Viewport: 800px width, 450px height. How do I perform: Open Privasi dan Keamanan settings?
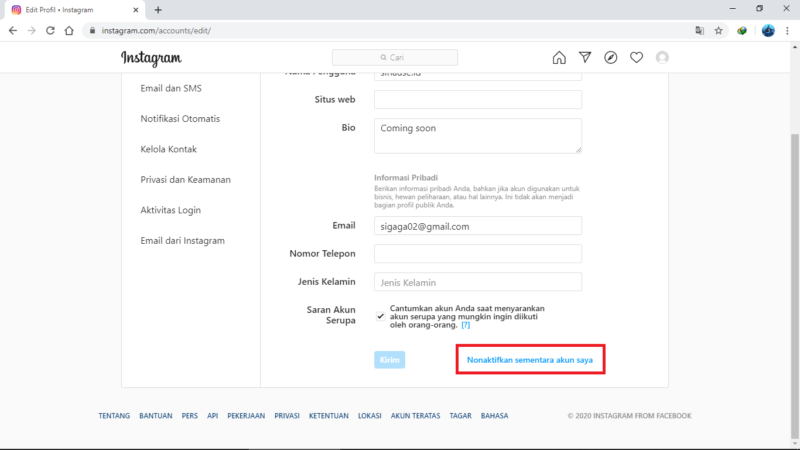coord(186,180)
